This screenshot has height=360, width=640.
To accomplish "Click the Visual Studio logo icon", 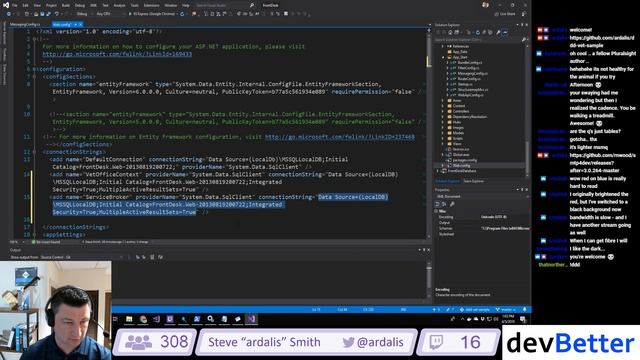I will (6, 5).
